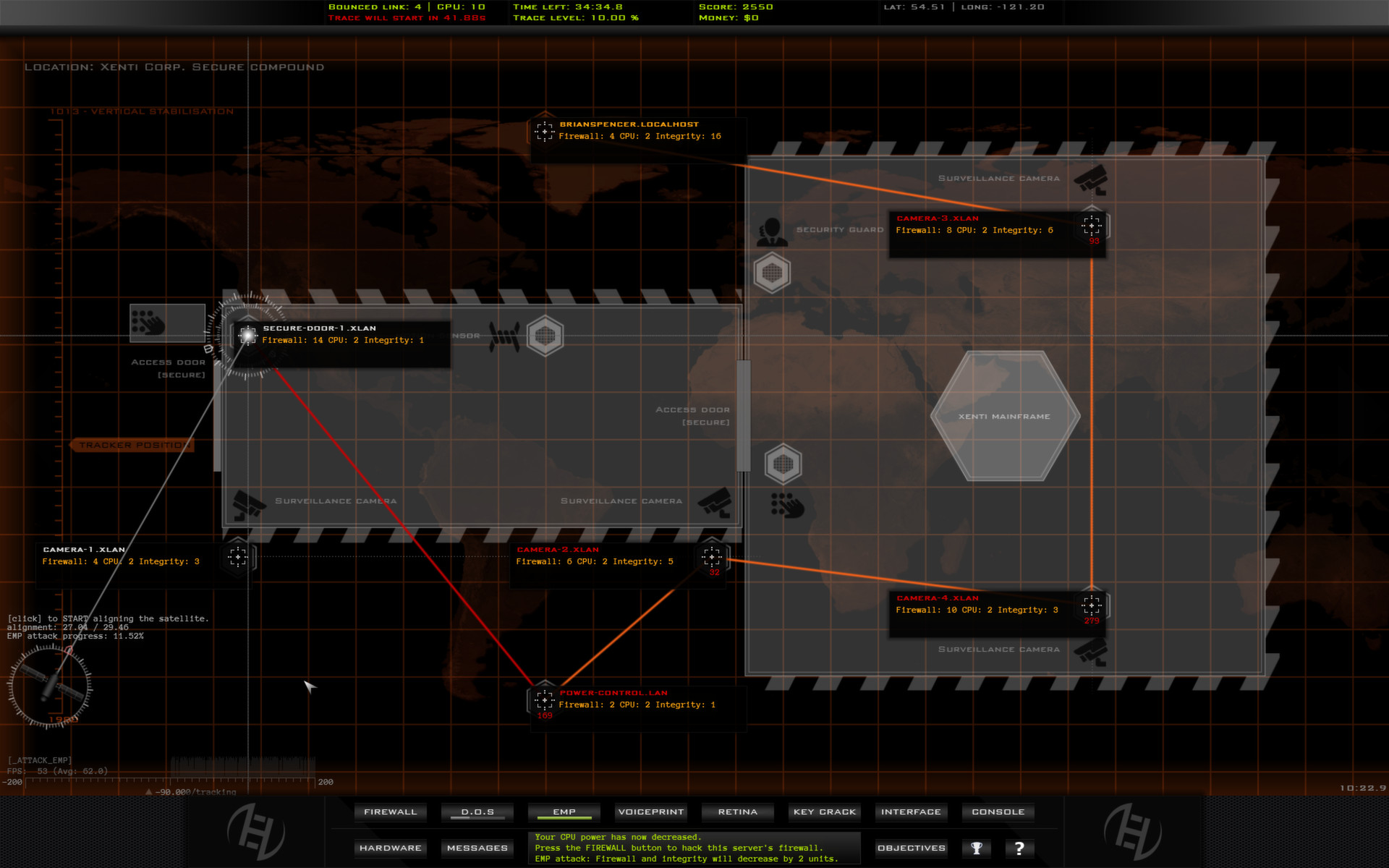Image resolution: width=1389 pixels, height=868 pixels.
Task: Open achievements via the trophy icon
Action: click(x=977, y=848)
